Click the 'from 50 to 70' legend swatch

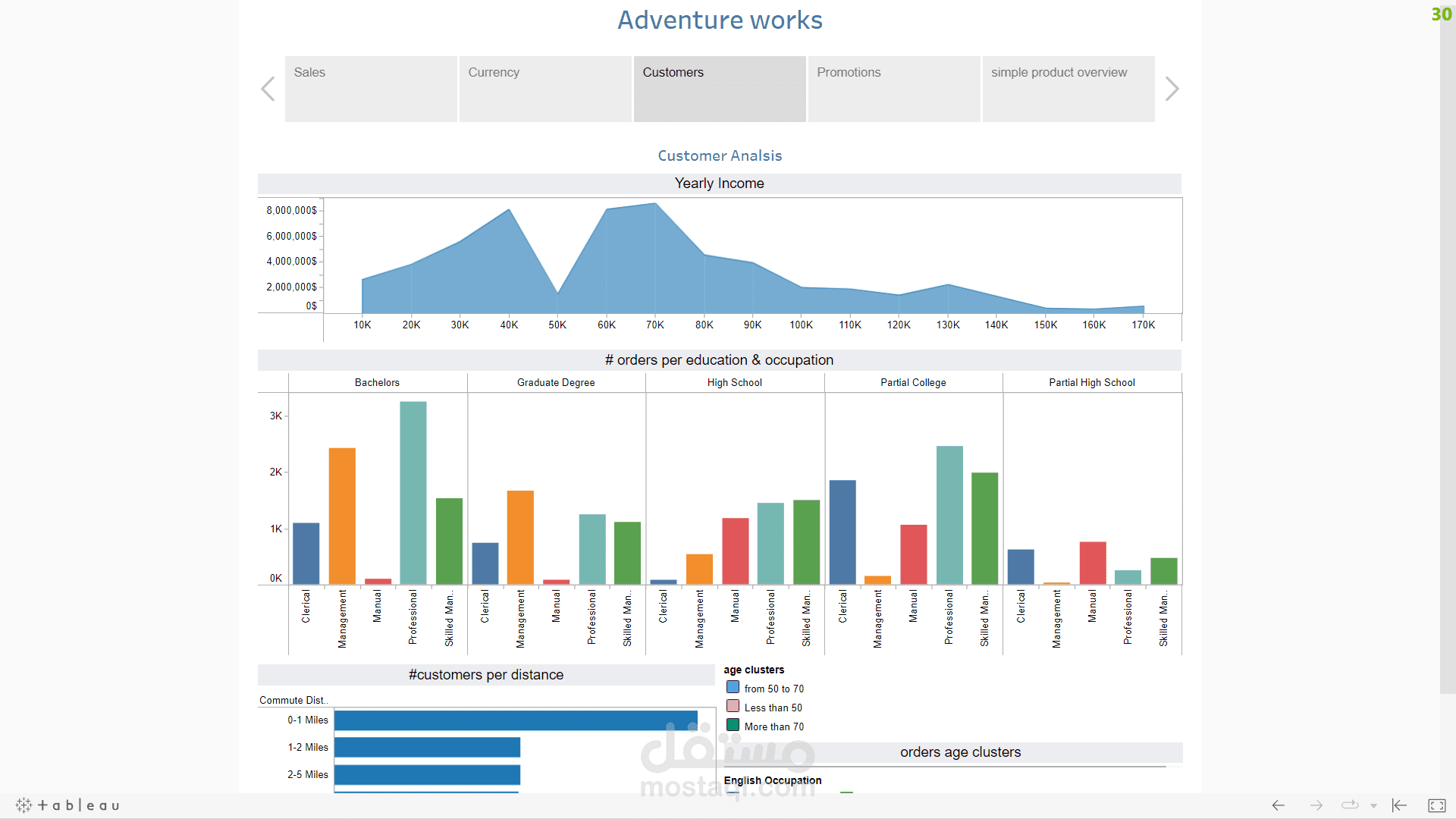tap(733, 688)
